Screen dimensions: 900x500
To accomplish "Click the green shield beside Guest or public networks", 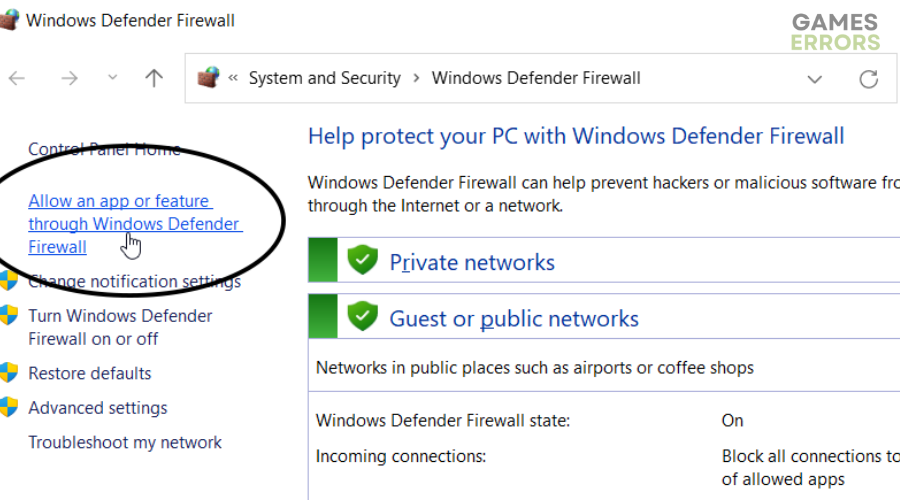I will coord(363,316).
